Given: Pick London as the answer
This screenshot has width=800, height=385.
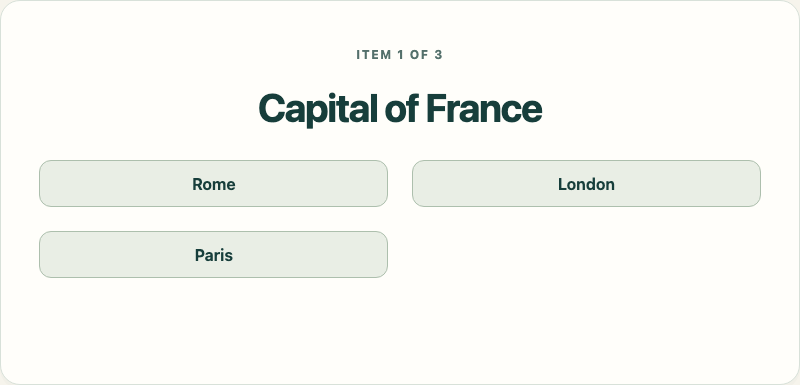Looking at the screenshot, I should (x=586, y=184).
